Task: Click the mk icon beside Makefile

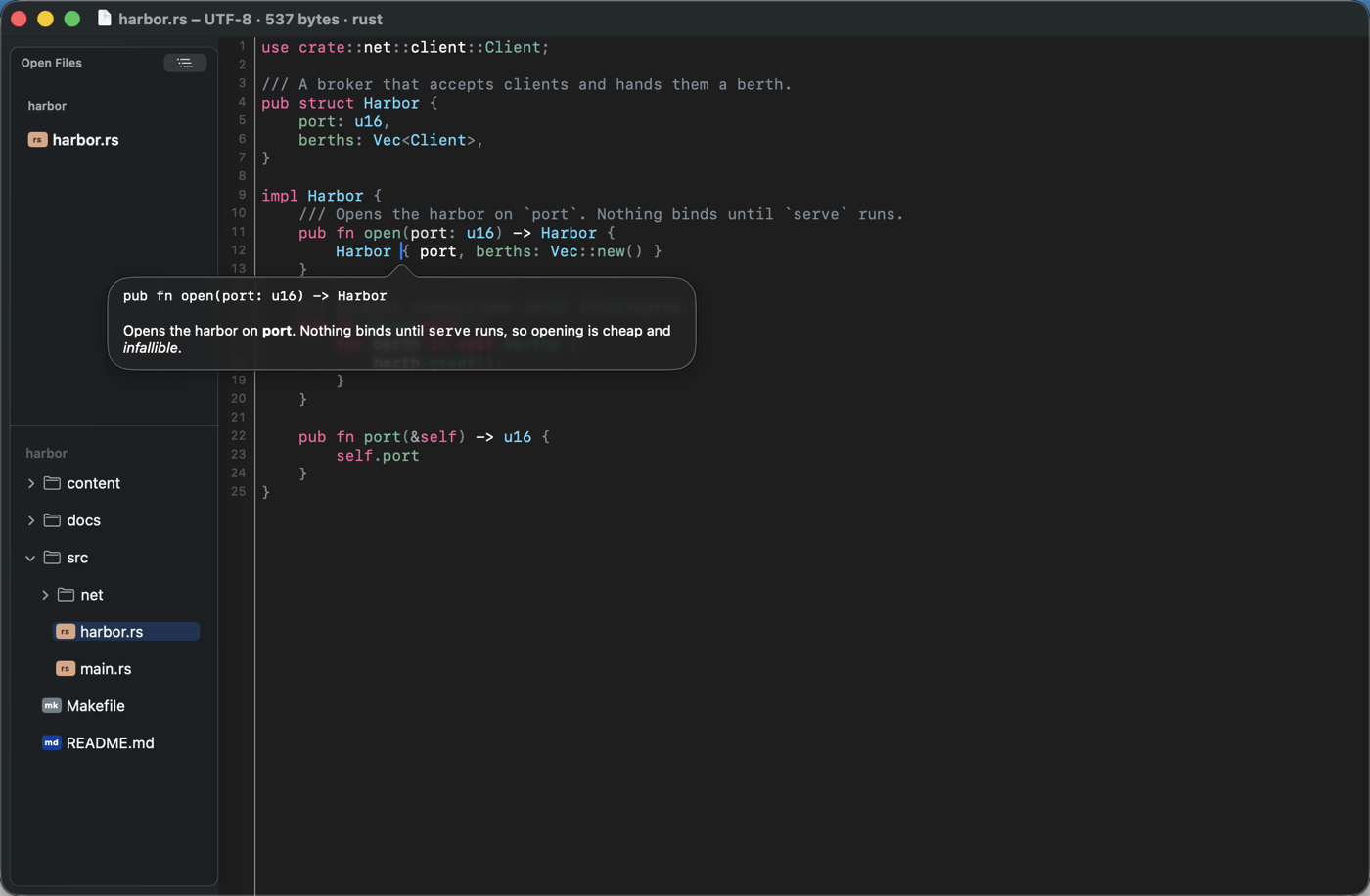Action: (52, 706)
